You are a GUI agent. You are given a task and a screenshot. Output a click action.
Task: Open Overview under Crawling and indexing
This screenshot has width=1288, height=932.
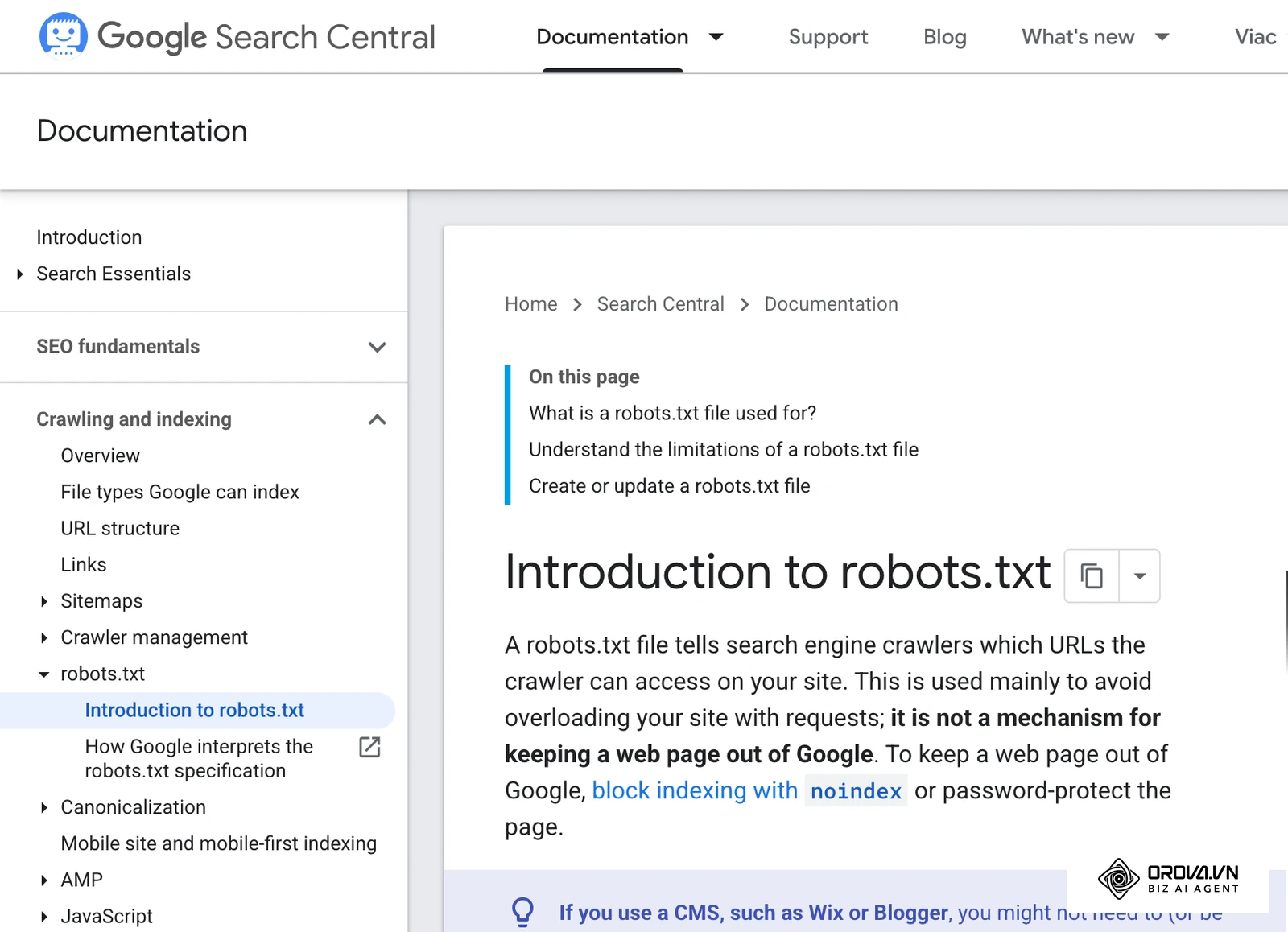tap(101, 456)
